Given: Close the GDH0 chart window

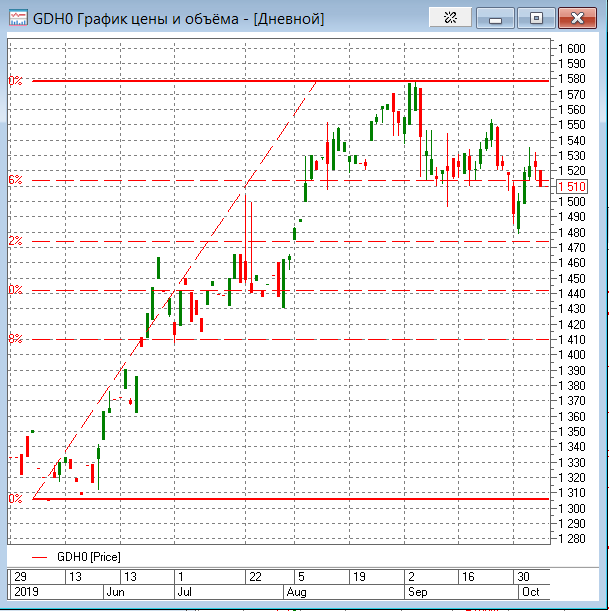Looking at the screenshot, I should [579, 17].
